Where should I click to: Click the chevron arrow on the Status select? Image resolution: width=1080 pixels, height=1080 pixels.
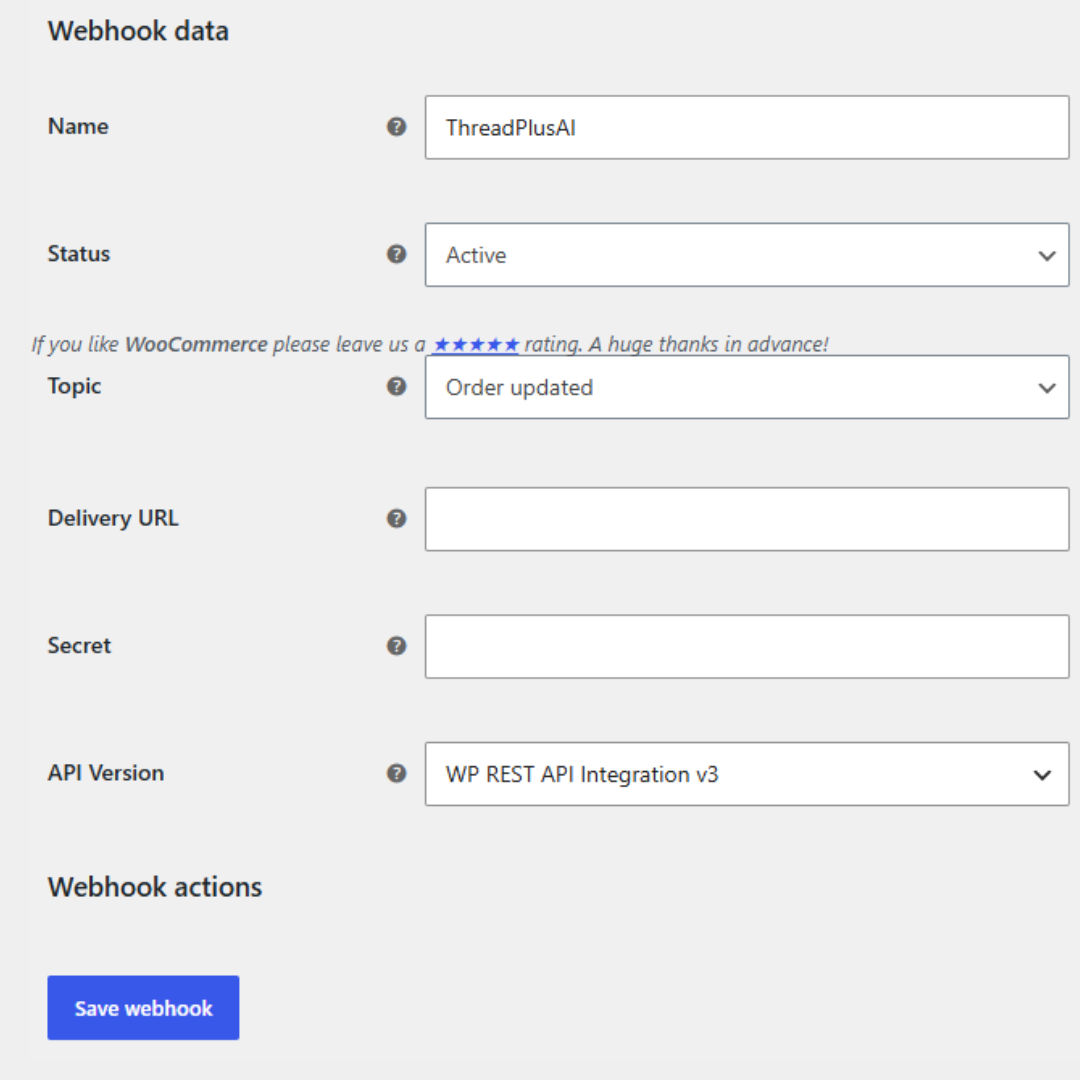point(1047,256)
